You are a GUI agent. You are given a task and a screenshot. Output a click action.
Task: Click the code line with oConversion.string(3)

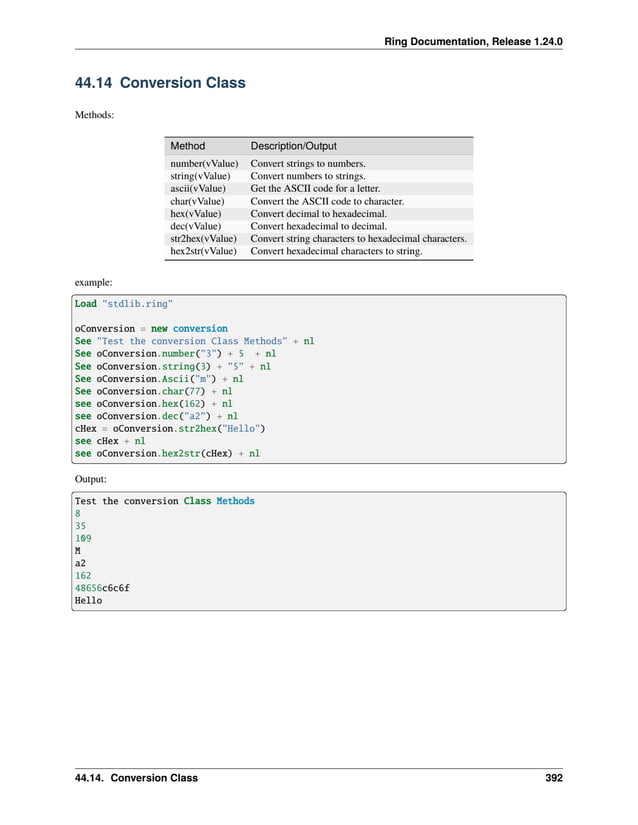[x=173, y=366]
